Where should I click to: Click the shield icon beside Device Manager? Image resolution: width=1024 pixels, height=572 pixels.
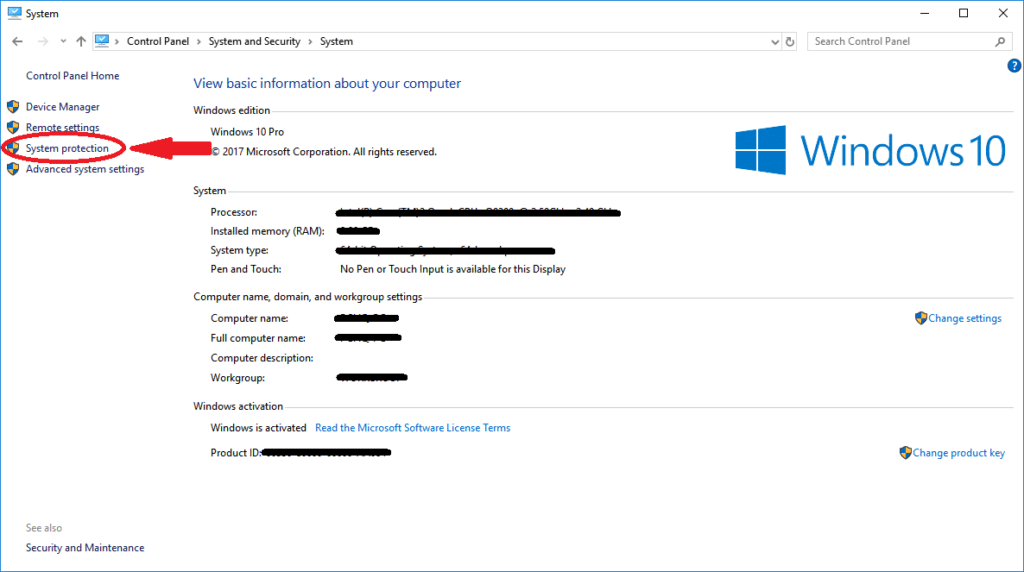coord(13,107)
